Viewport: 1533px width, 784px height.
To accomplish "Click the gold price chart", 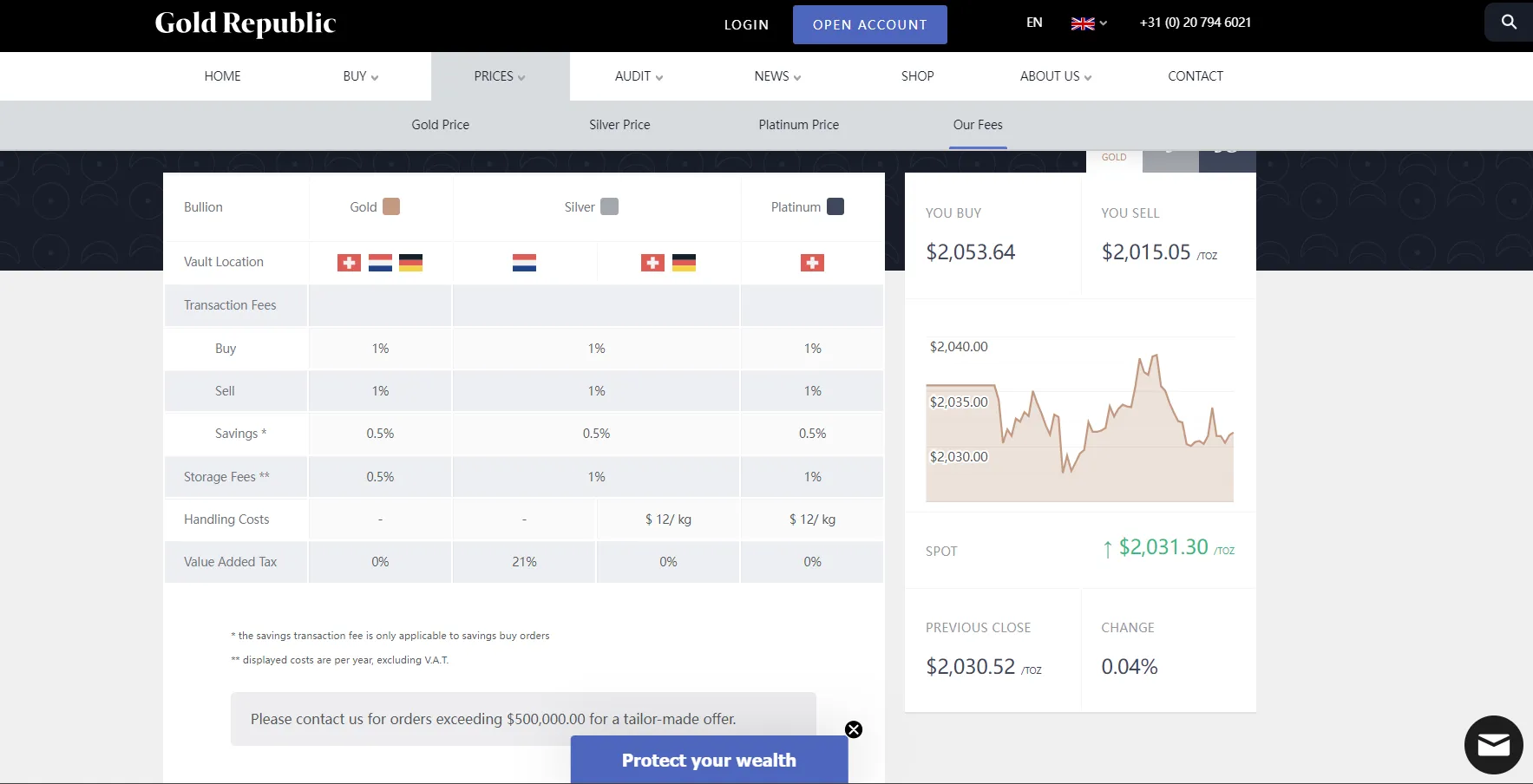I will [1080, 421].
